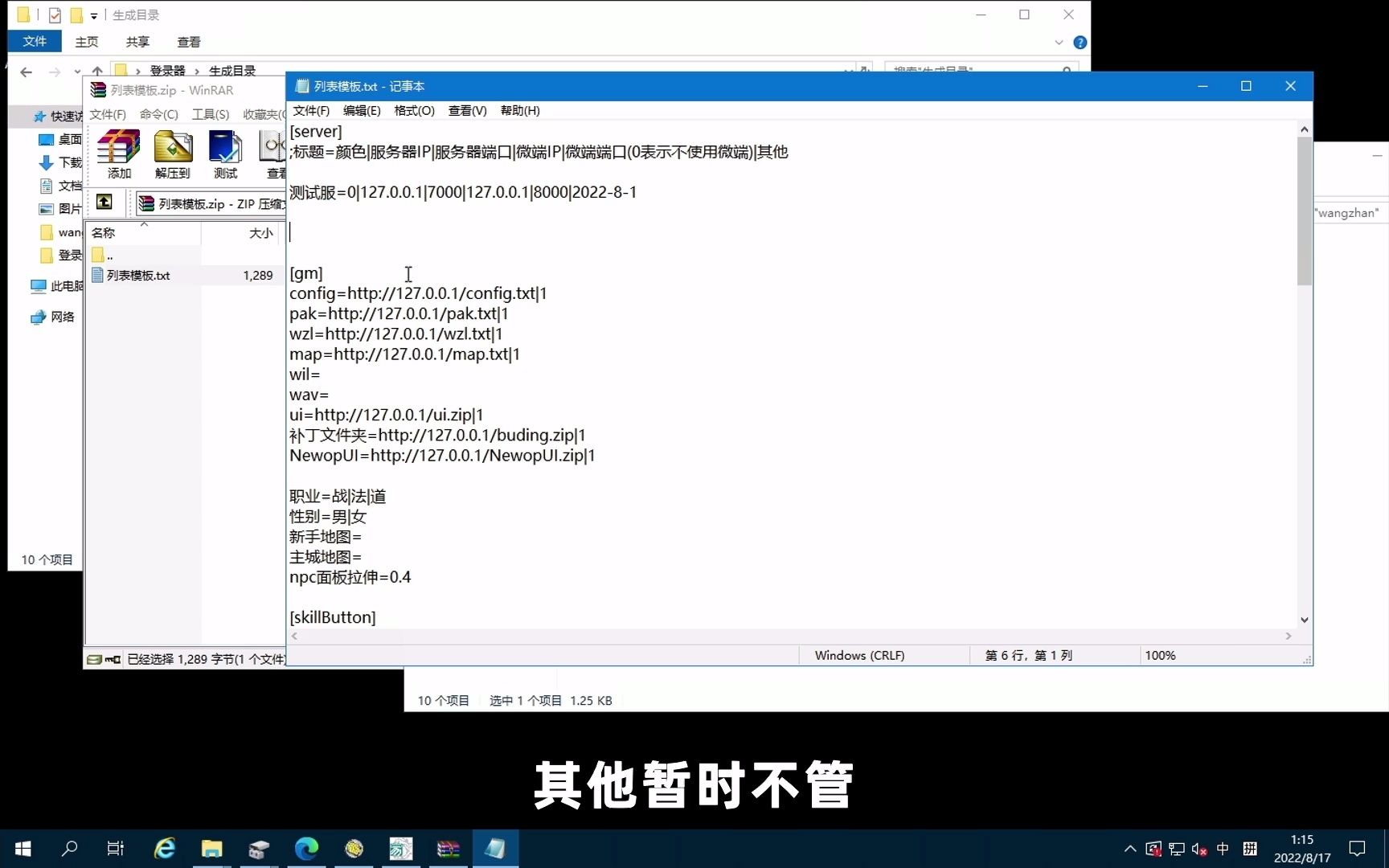Click properties checkmark icon in Explorer title bar

point(55,15)
